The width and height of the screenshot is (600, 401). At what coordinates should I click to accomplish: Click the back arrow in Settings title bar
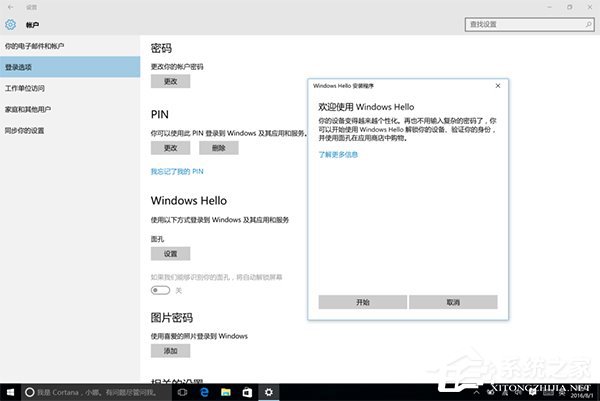tap(11, 7)
